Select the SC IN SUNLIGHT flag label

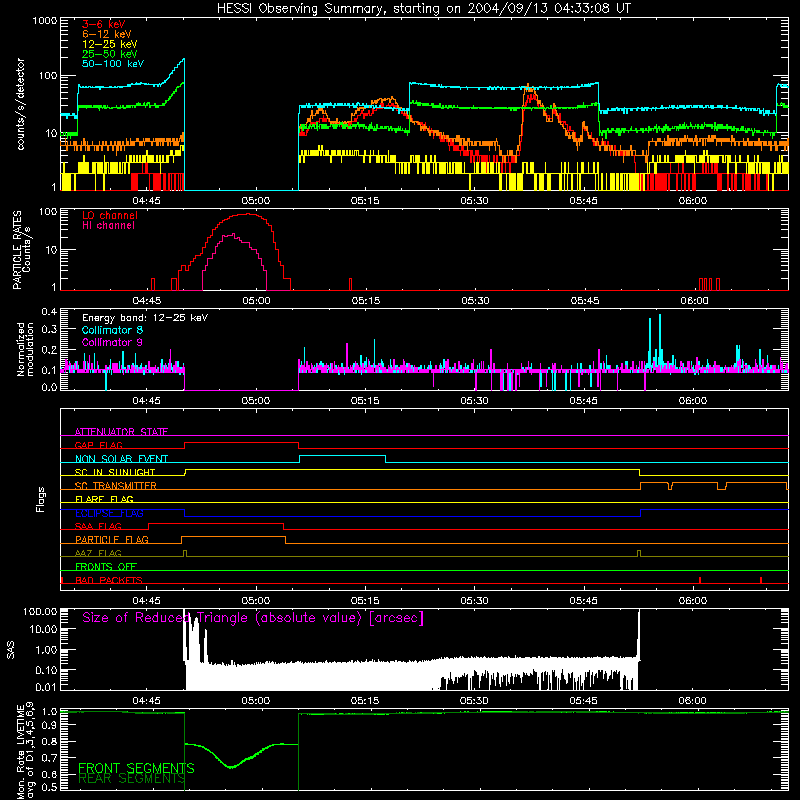coord(115,472)
